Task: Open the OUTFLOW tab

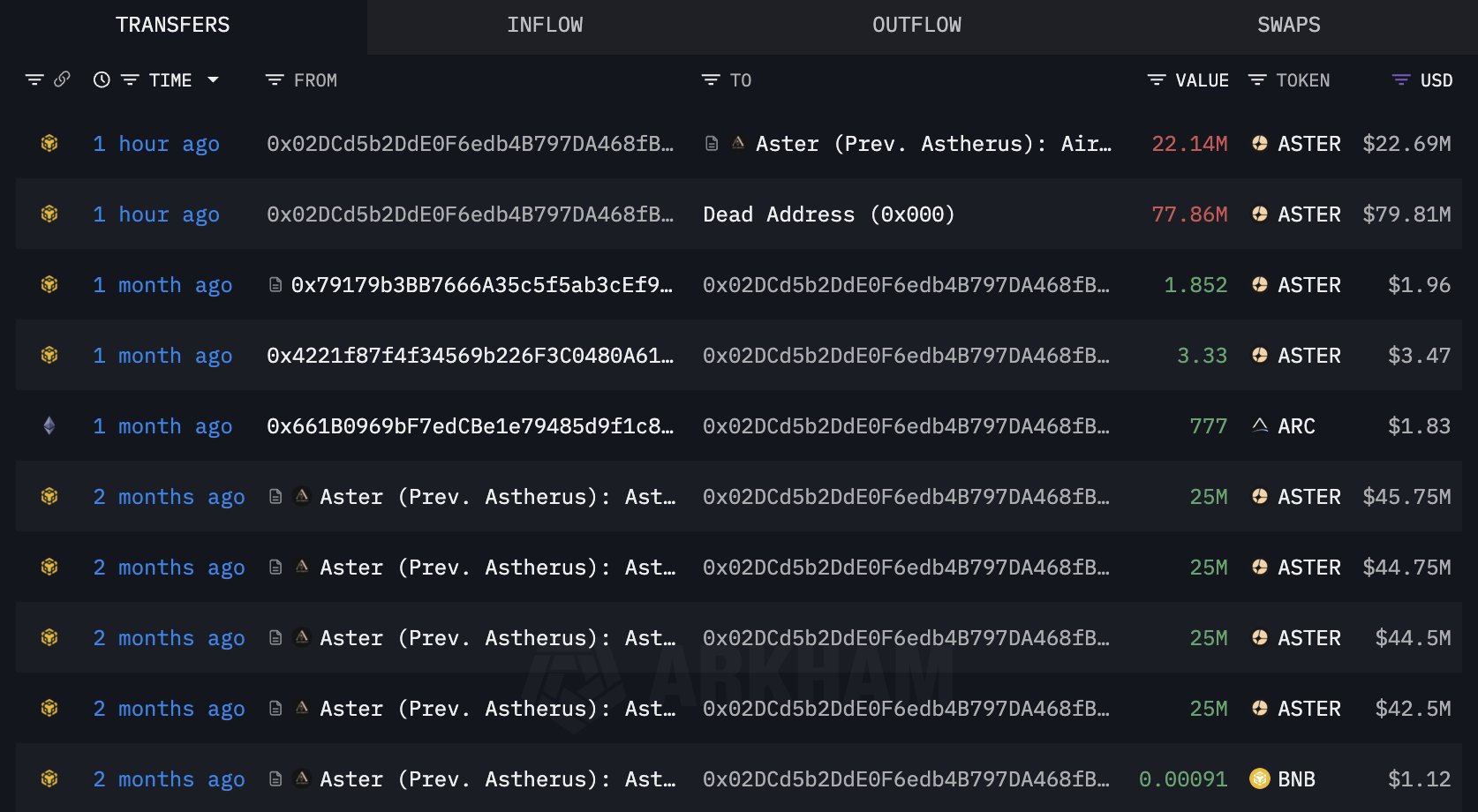Action: [916, 25]
